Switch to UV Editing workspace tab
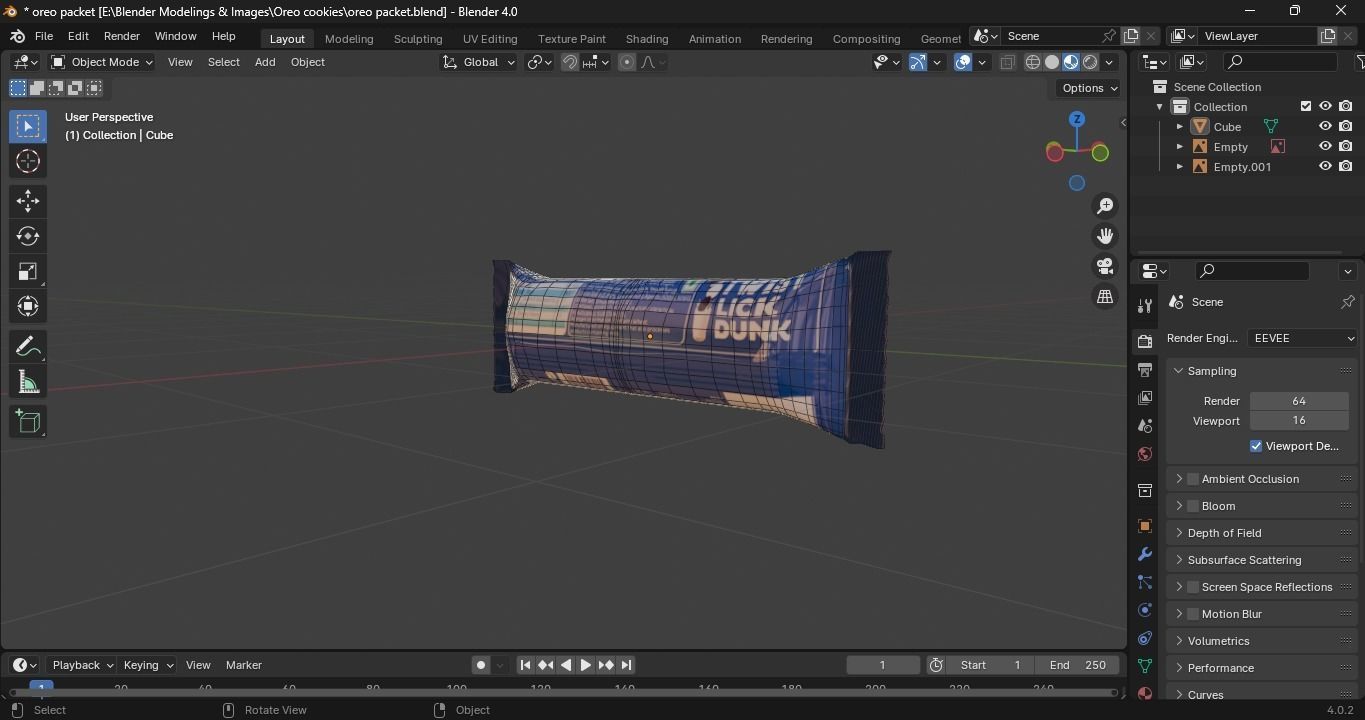Viewport: 1365px width, 720px height. click(x=490, y=38)
